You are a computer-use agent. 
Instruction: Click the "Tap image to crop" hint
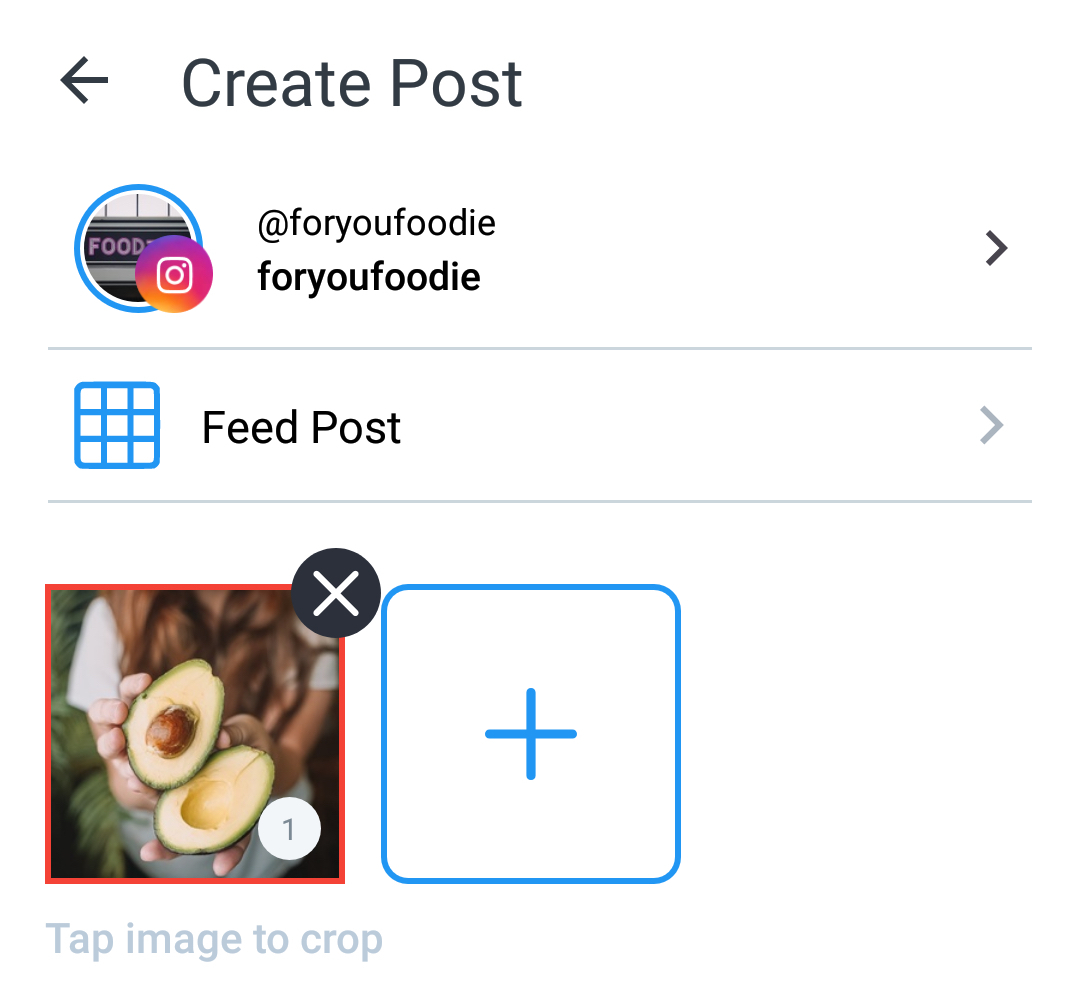coord(214,940)
